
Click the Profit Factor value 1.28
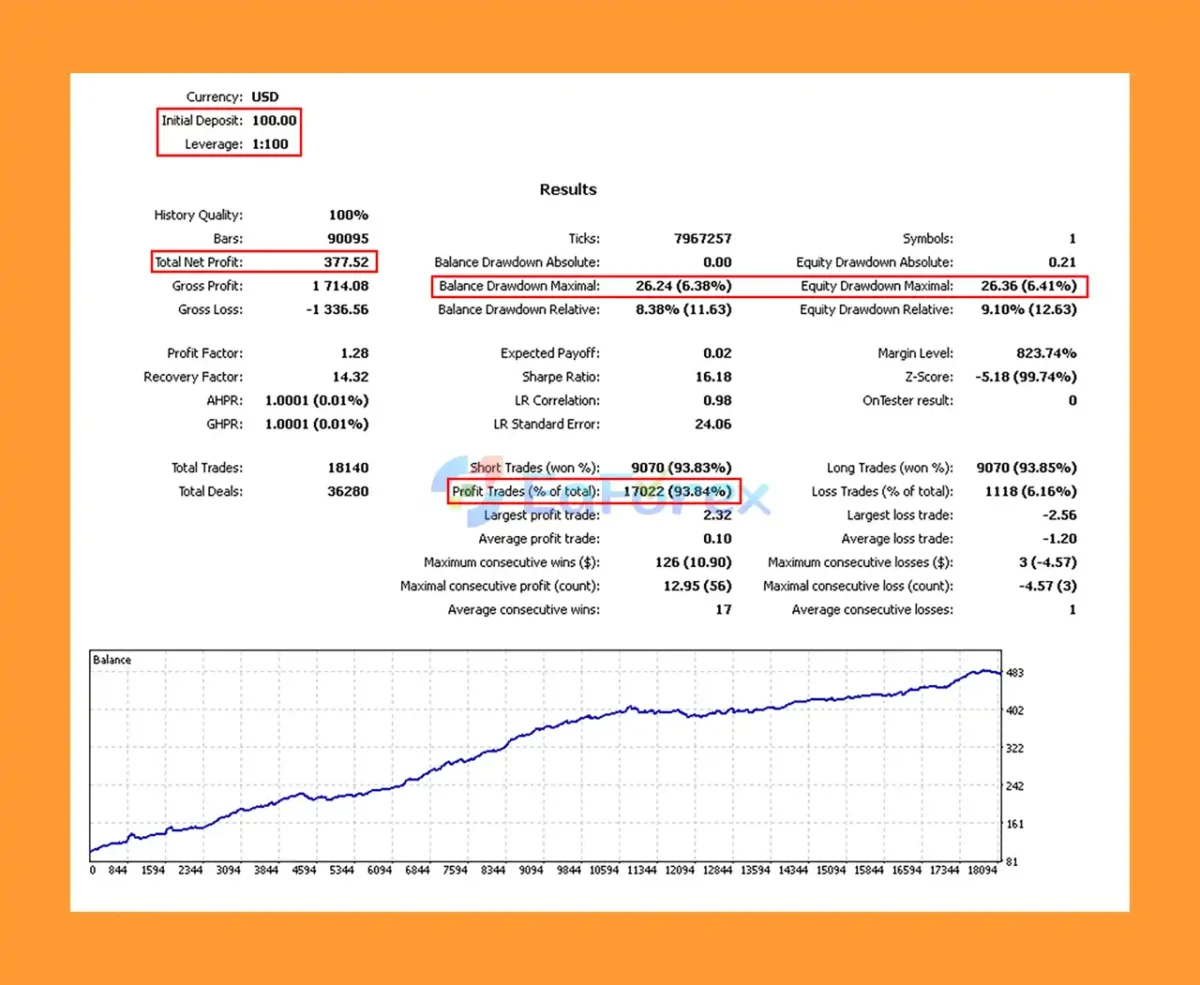[x=354, y=353]
